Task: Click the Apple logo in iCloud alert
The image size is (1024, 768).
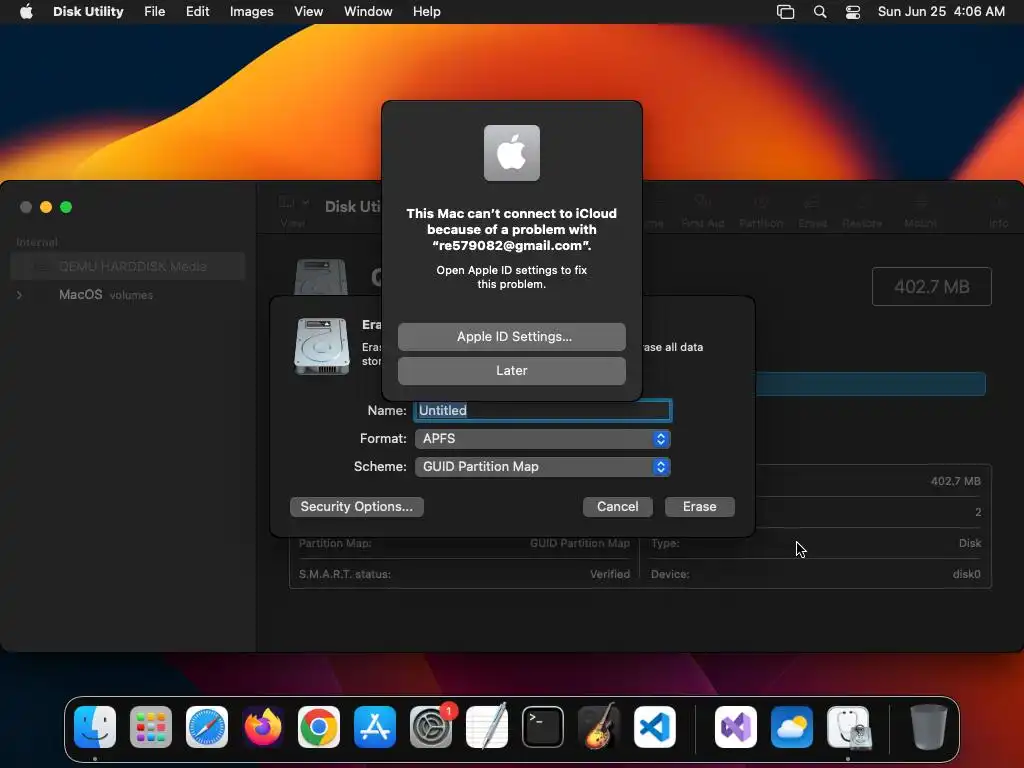Action: pos(511,153)
